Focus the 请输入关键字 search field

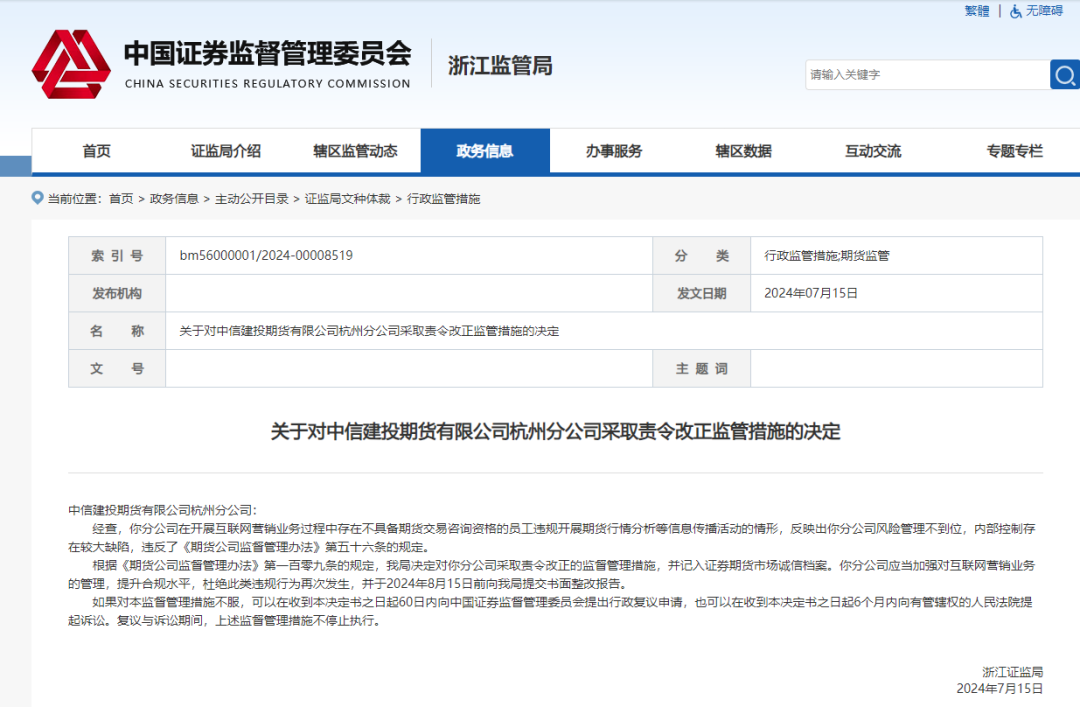pyautogui.click(x=925, y=74)
